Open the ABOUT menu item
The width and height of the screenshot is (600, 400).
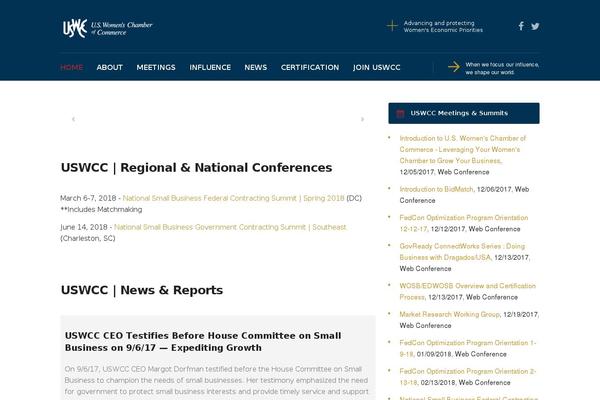tap(109, 67)
